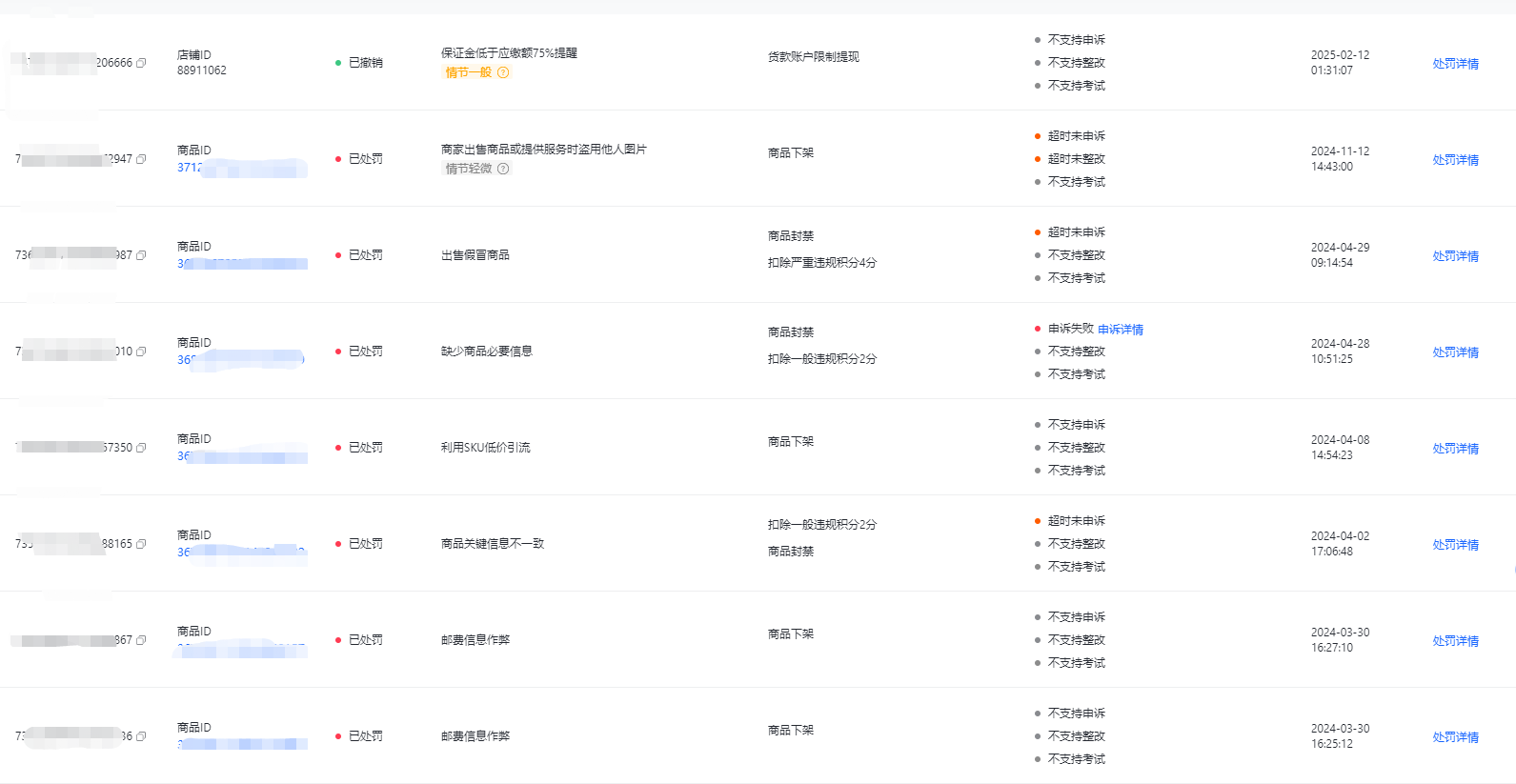Click help icon beside 情节轻微
Viewport: 1516px width, 784px height.
503,169
